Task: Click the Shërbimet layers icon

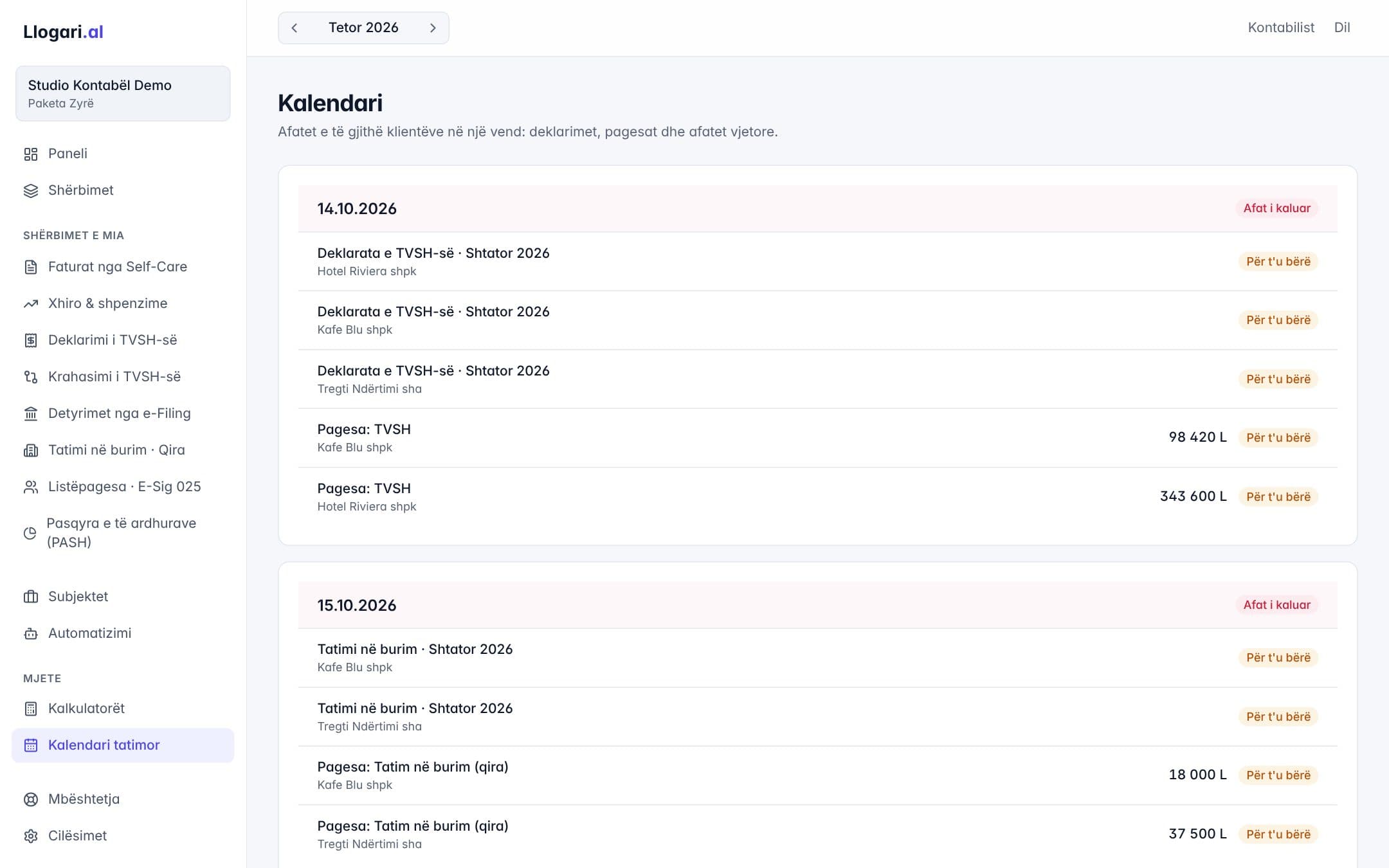Action: tap(31, 190)
